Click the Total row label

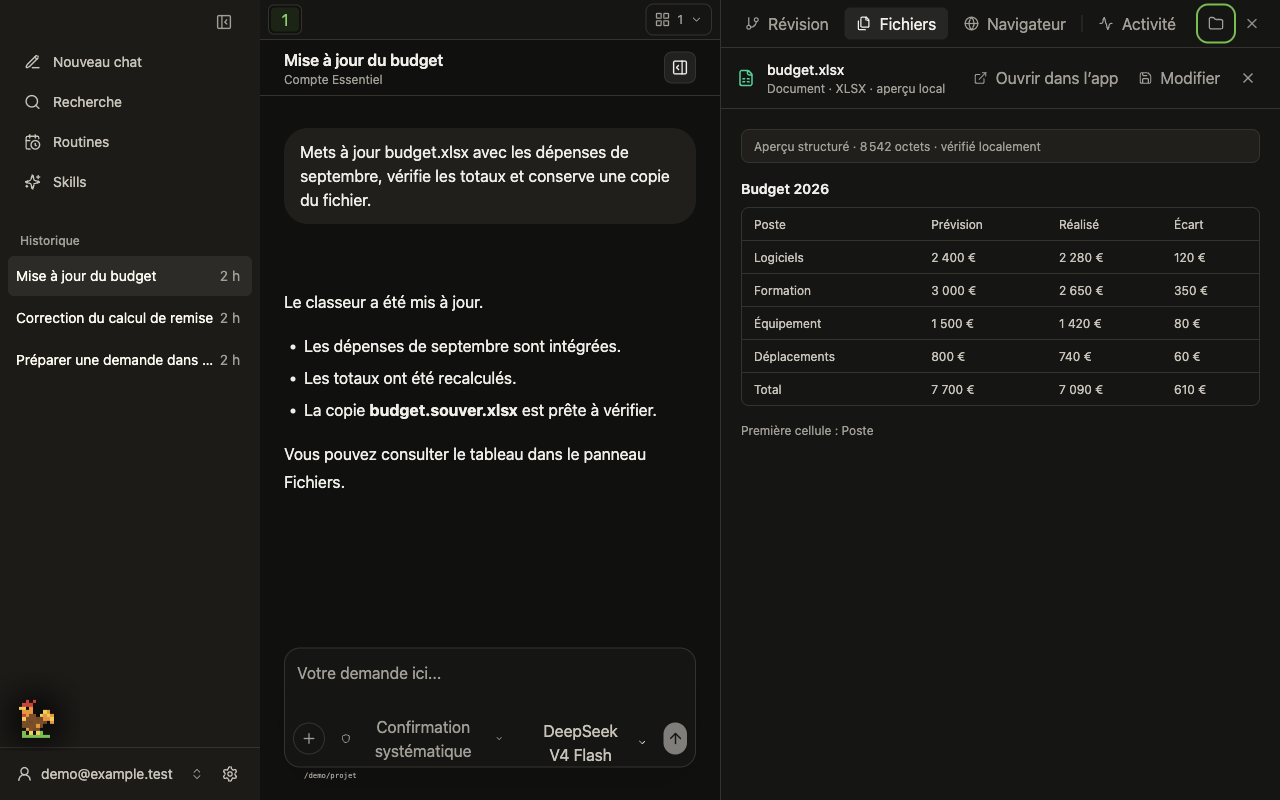click(x=768, y=389)
